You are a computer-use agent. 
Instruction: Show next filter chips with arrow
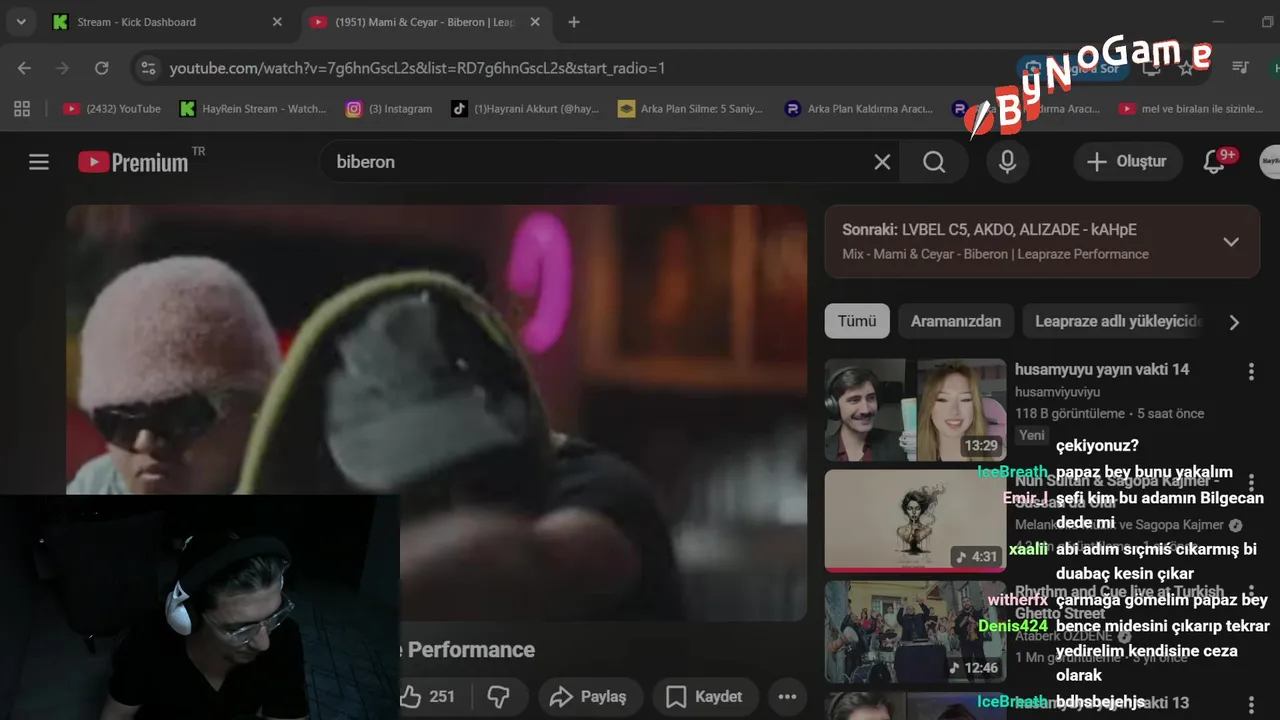(x=1234, y=322)
